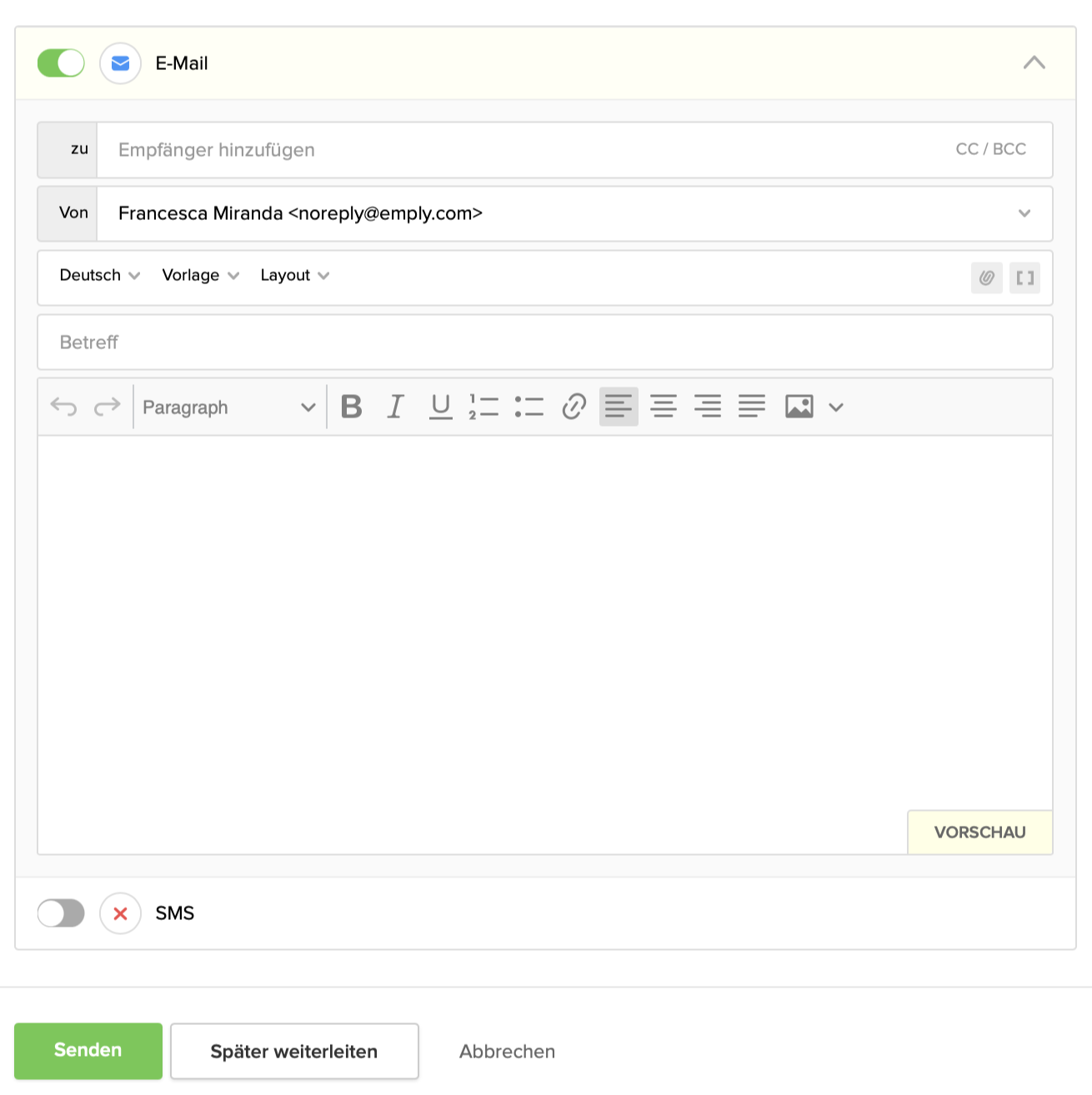Disable the E-Mail toggle switch
The width and height of the screenshot is (1092, 1095).
[x=61, y=63]
